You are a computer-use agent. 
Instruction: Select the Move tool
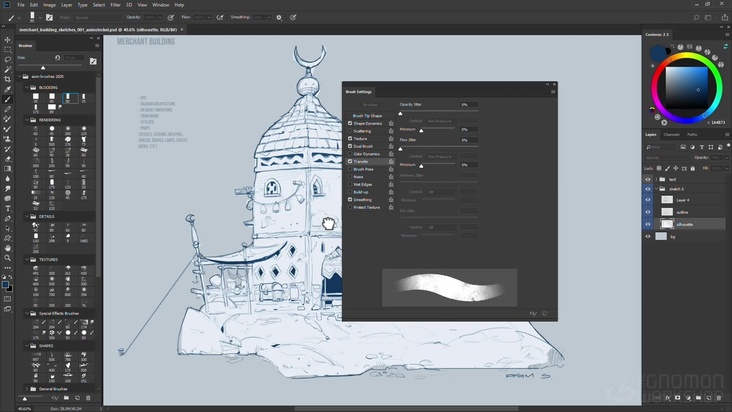coord(7,40)
